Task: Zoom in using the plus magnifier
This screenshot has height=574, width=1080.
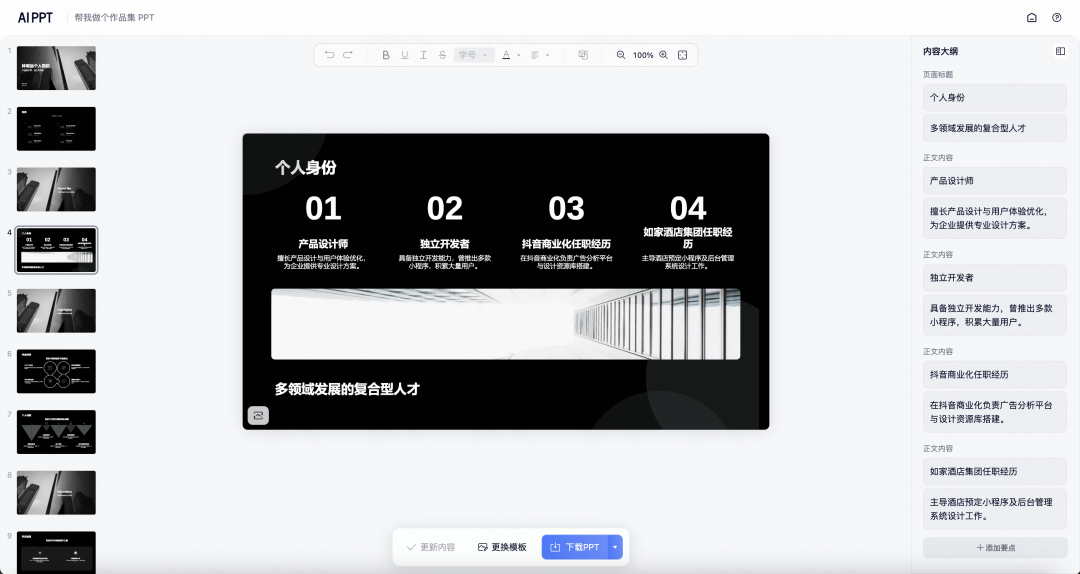Action: [663, 55]
